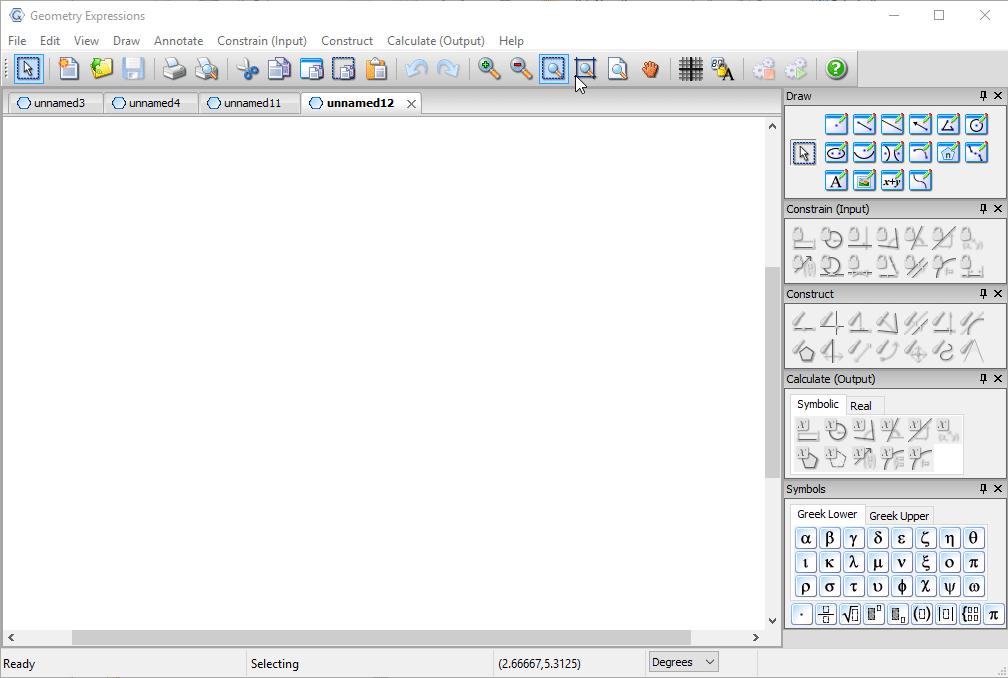Toggle pin on the Symbols panel
The height and width of the screenshot is (678, 1008).
click(983, 489)
